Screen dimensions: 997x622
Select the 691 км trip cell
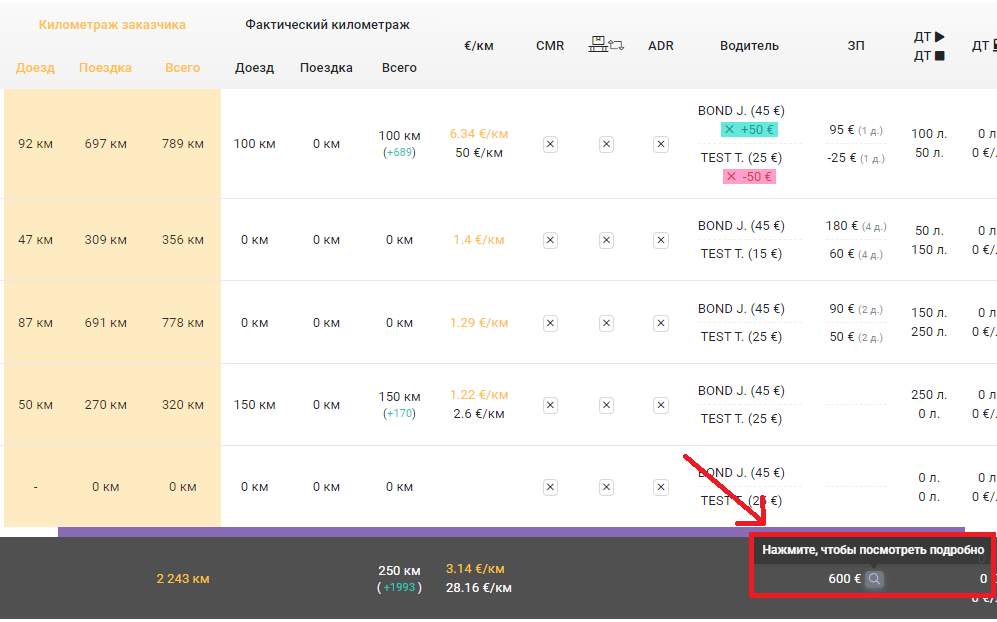pyautogui.click(x=106, y=322)
